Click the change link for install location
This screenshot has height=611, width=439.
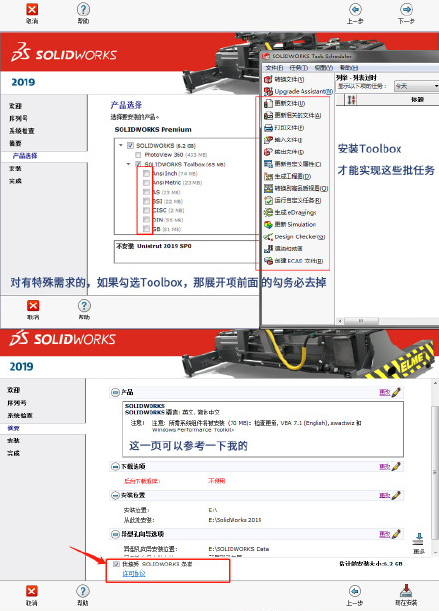pos(384,495)
